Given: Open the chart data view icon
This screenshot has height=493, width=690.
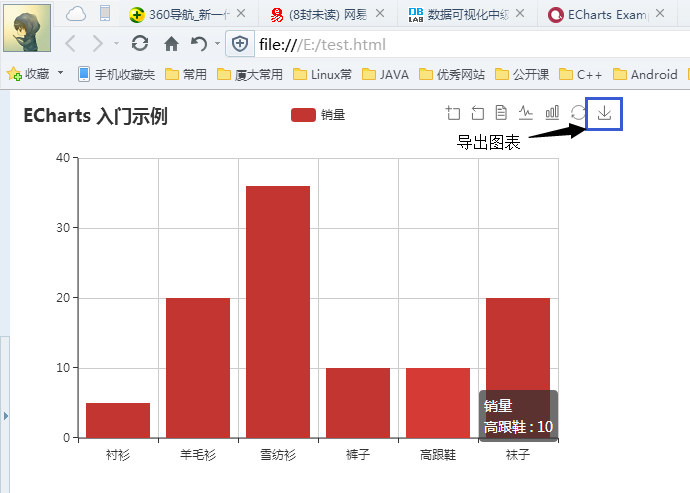Looking at the screenshot, I should click(501, 113).
